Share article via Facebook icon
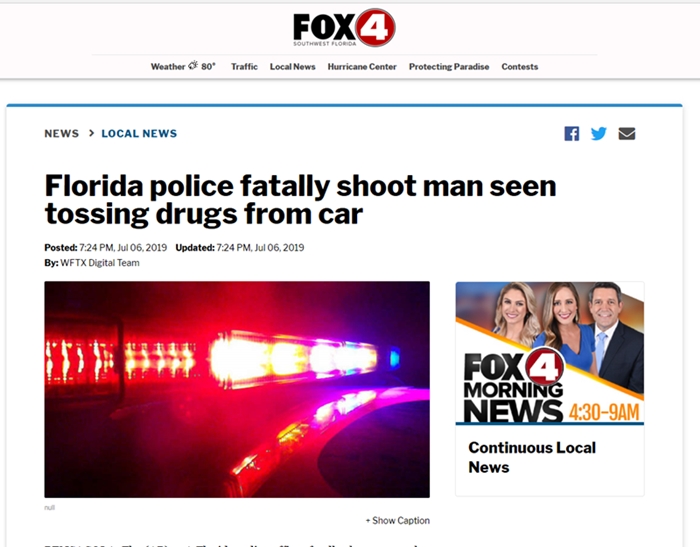 [x=571, y=134]
